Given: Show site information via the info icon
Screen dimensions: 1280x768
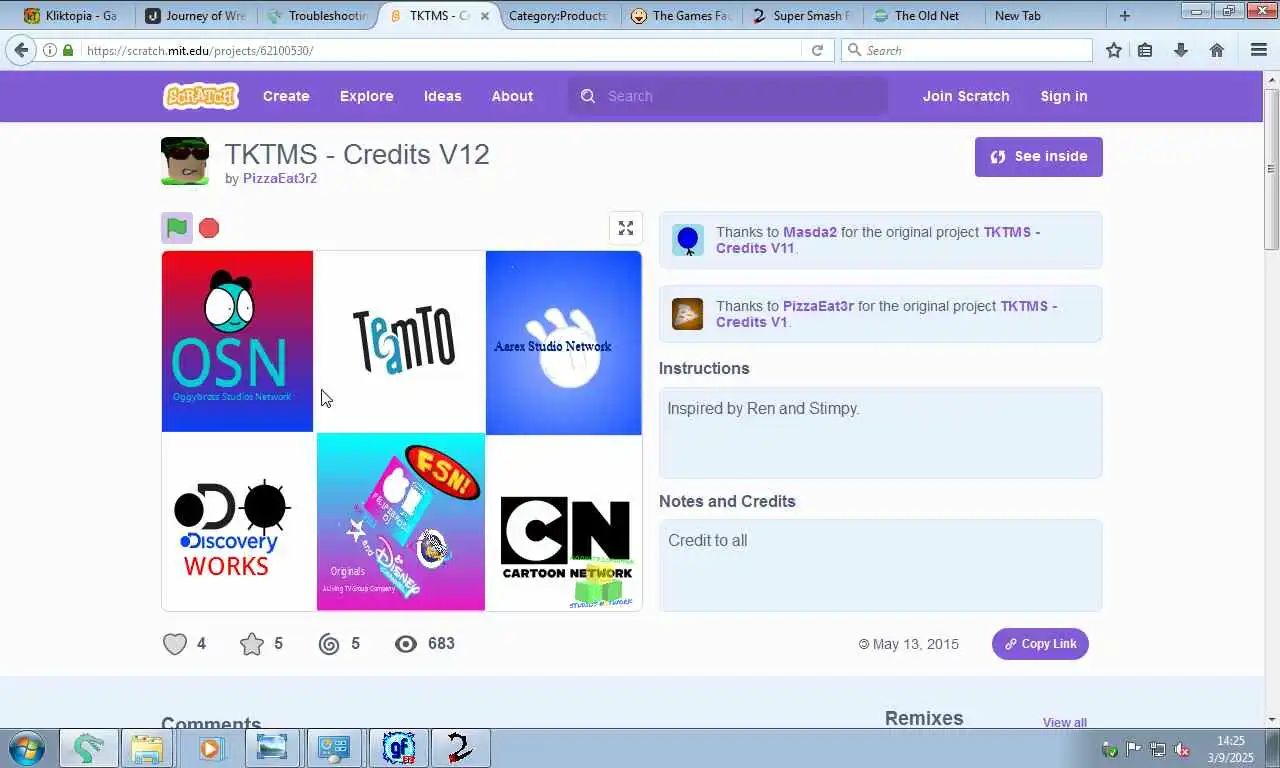Looking at the screenshot, I should point(50,50).
